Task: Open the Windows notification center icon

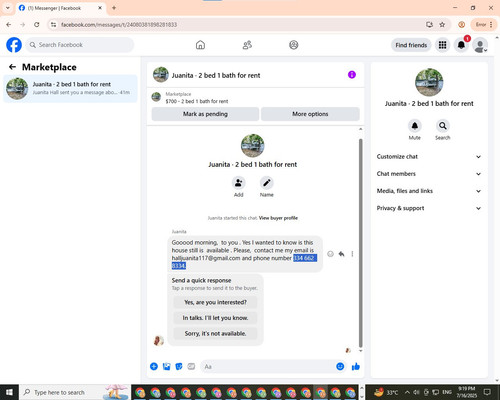Action: (x=487, y=392)
